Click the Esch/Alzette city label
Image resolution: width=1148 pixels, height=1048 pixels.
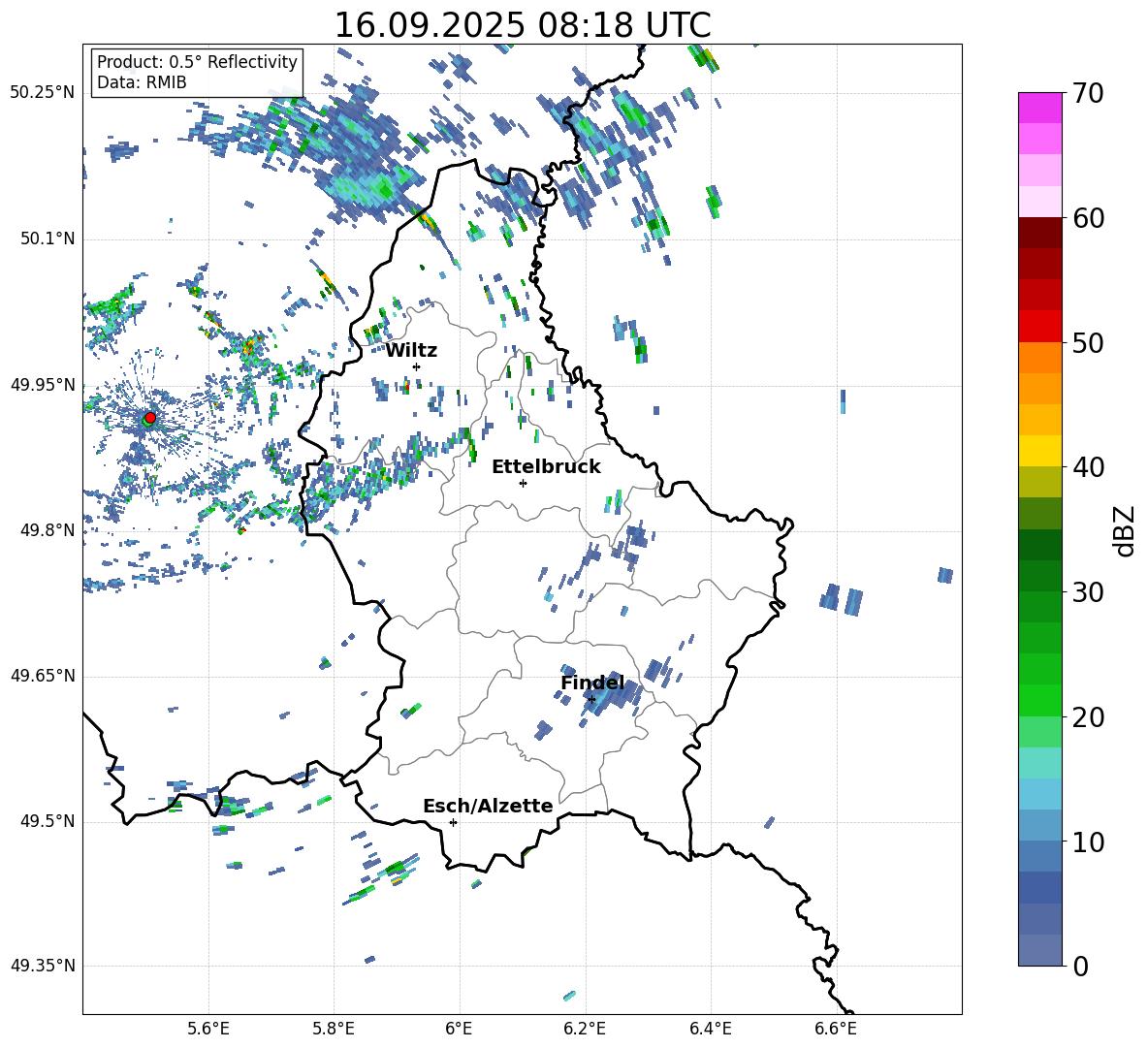(x=488, y=806)
